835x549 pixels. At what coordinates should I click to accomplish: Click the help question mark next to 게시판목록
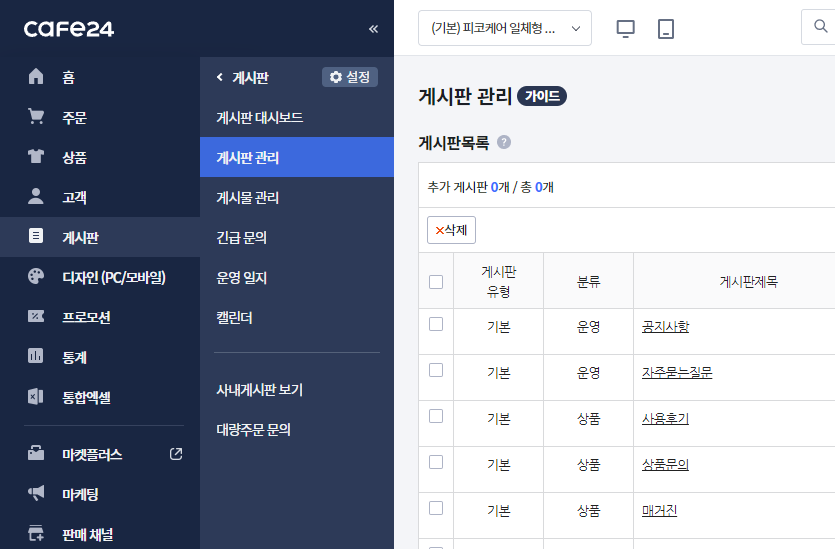(x=504, y=142)
